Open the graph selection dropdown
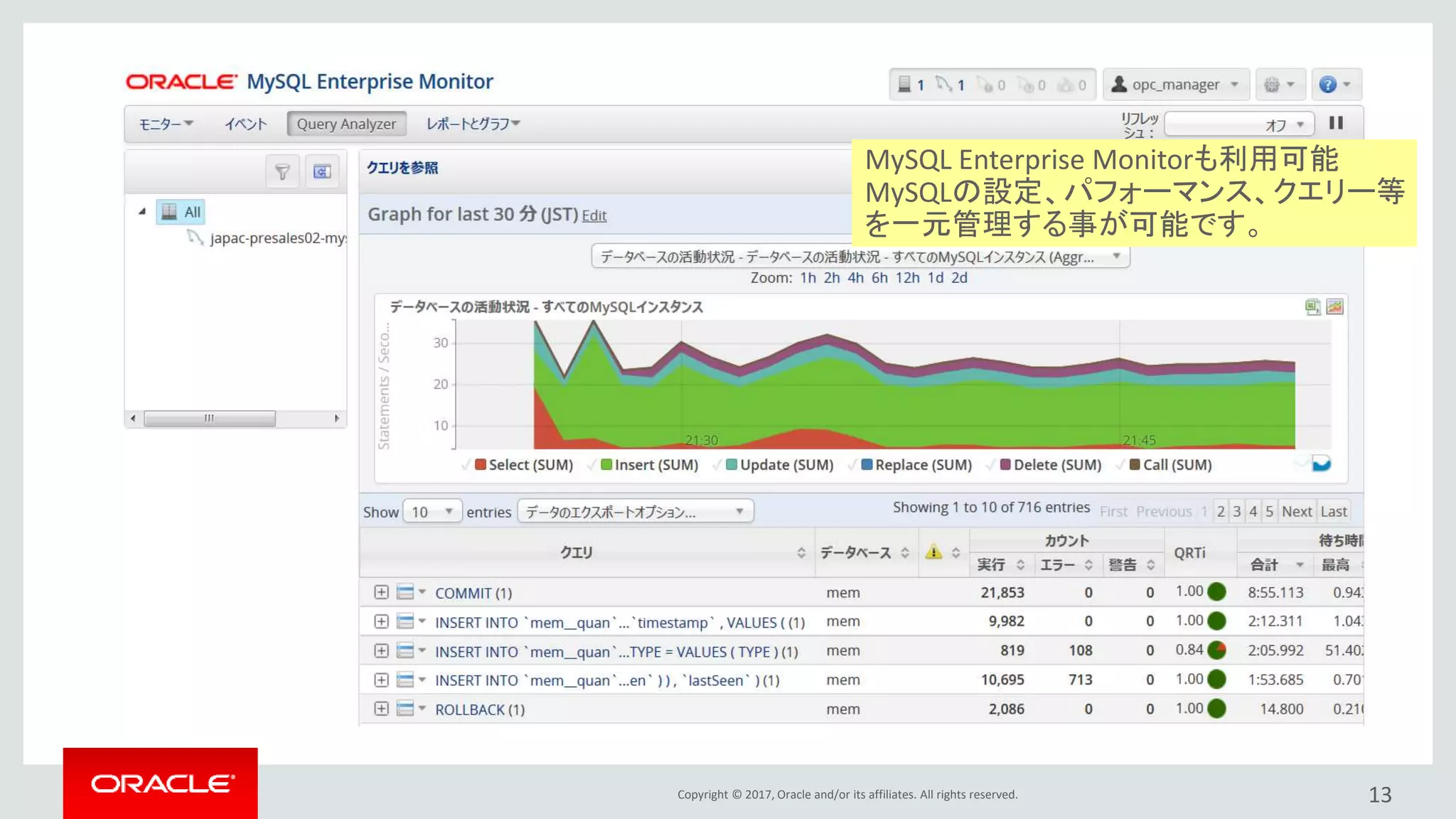The height and width of the screenshot is (819, 1456). [x=860, y=257]
